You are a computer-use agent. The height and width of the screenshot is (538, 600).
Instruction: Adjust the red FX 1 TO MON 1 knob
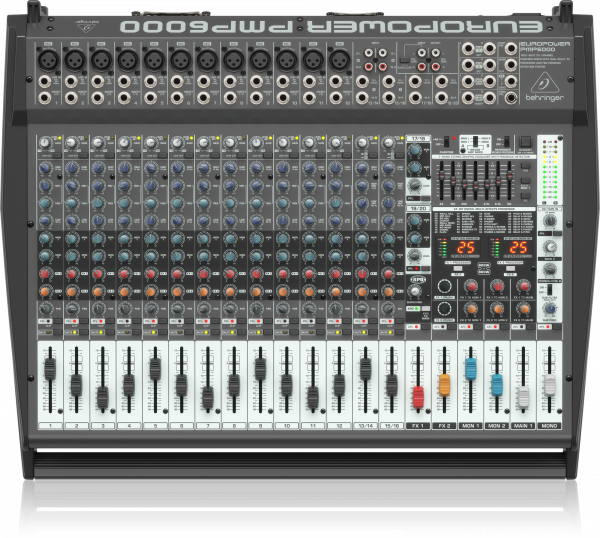471,286
